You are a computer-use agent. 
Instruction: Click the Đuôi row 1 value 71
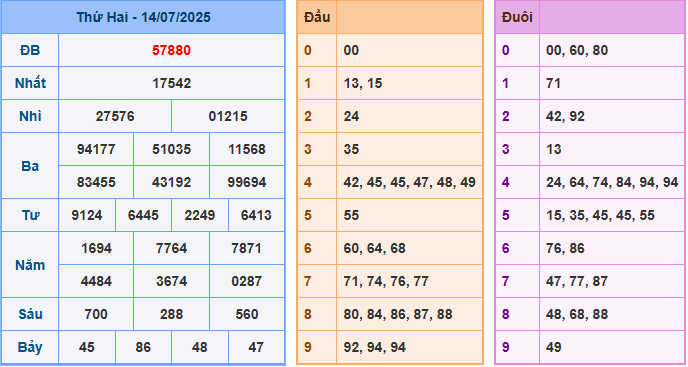(x=554, y=83)
